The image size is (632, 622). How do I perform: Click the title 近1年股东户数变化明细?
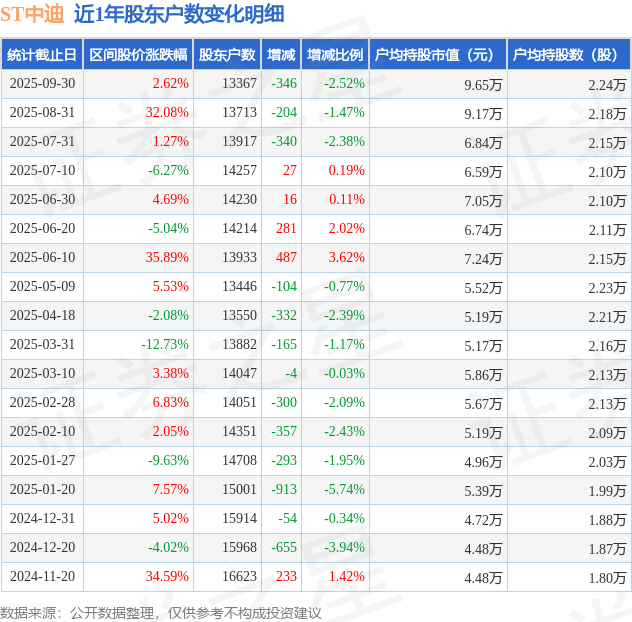pos(179,14)
